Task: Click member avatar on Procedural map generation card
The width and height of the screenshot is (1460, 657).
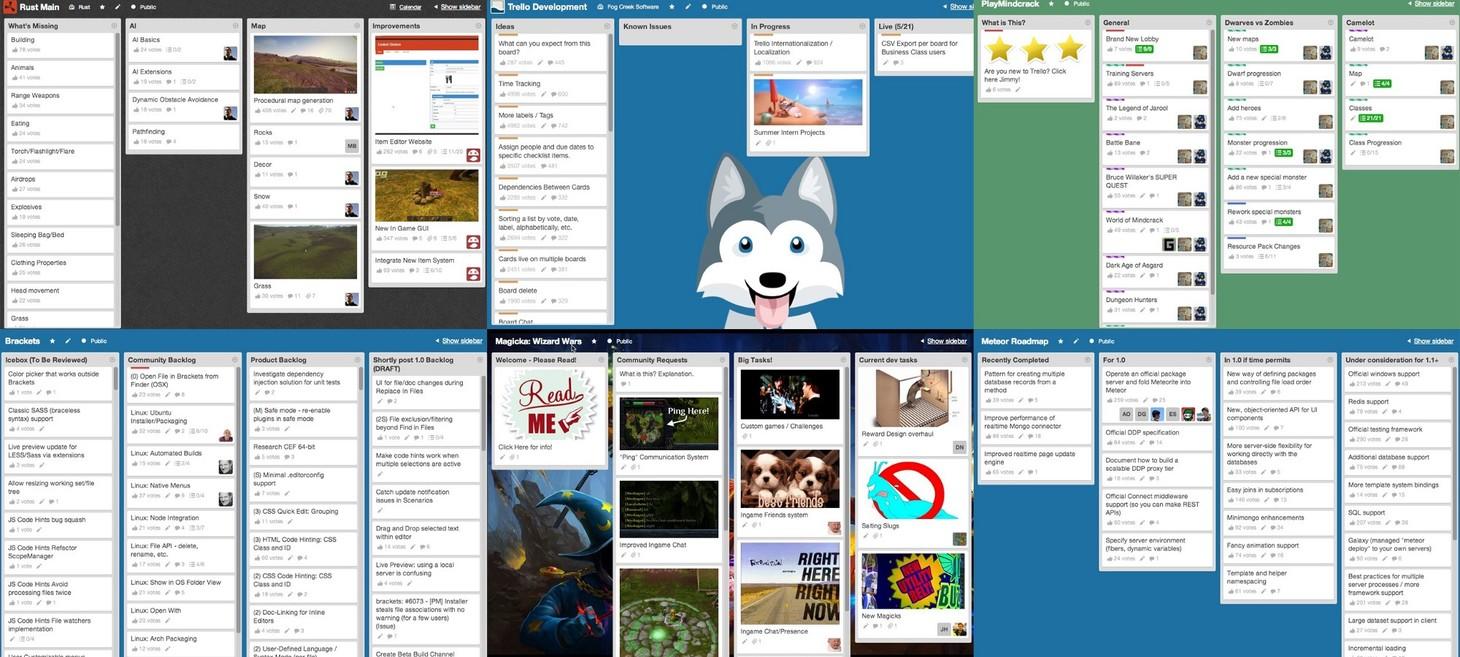Action: click(352, 114)
